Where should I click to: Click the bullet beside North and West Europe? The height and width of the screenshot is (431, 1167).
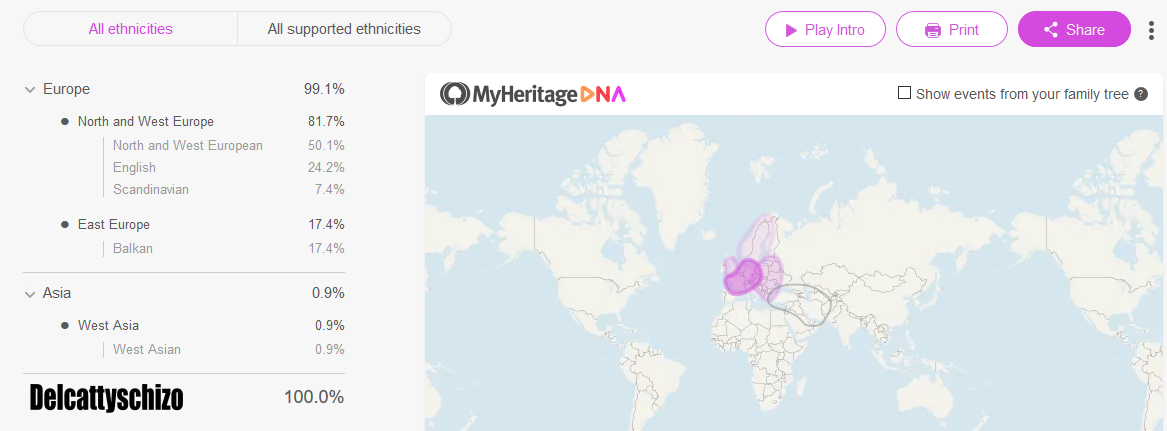coord(65,121)
